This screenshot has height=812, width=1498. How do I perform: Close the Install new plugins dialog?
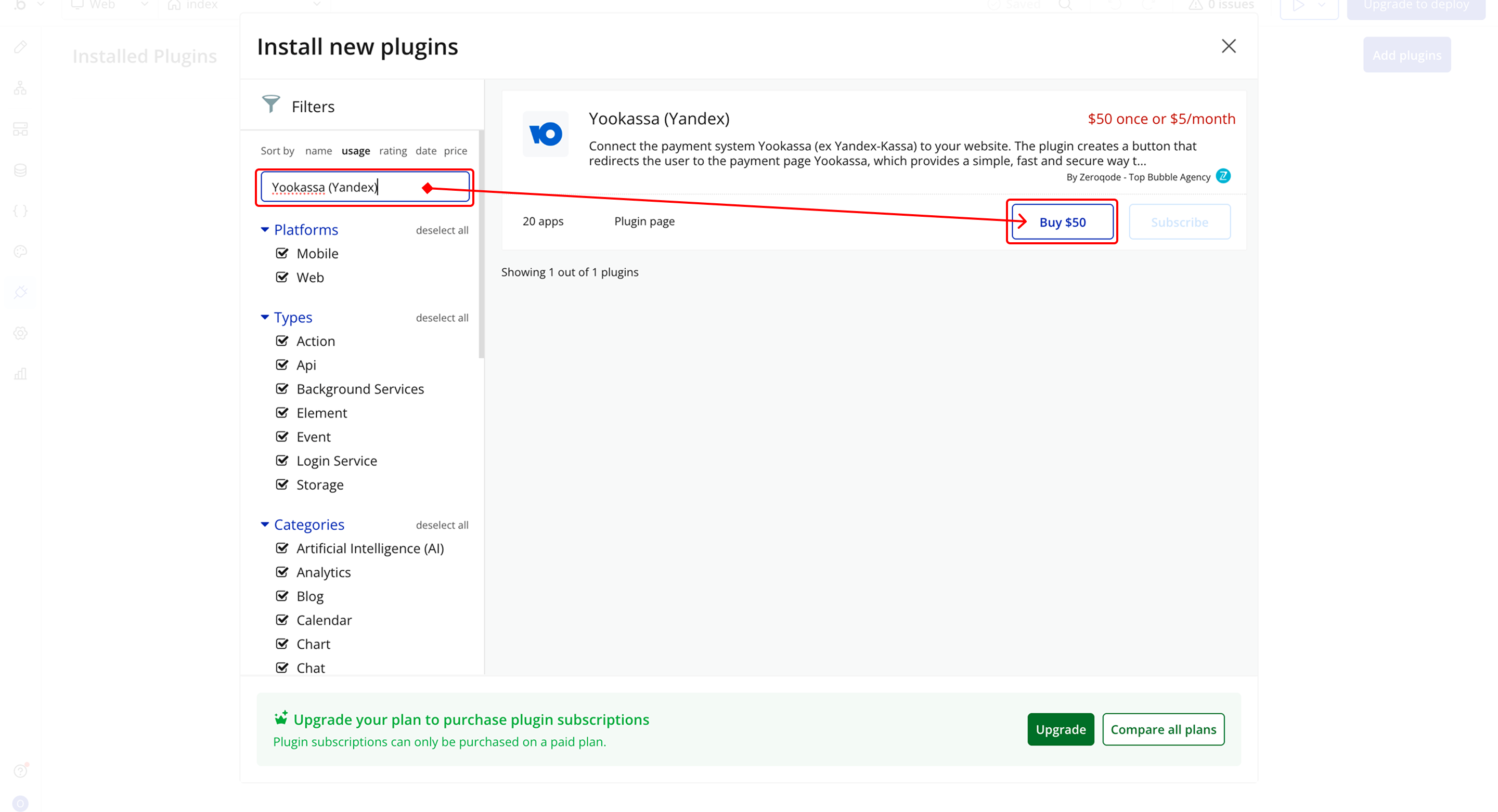click(x=1228, y=46)
